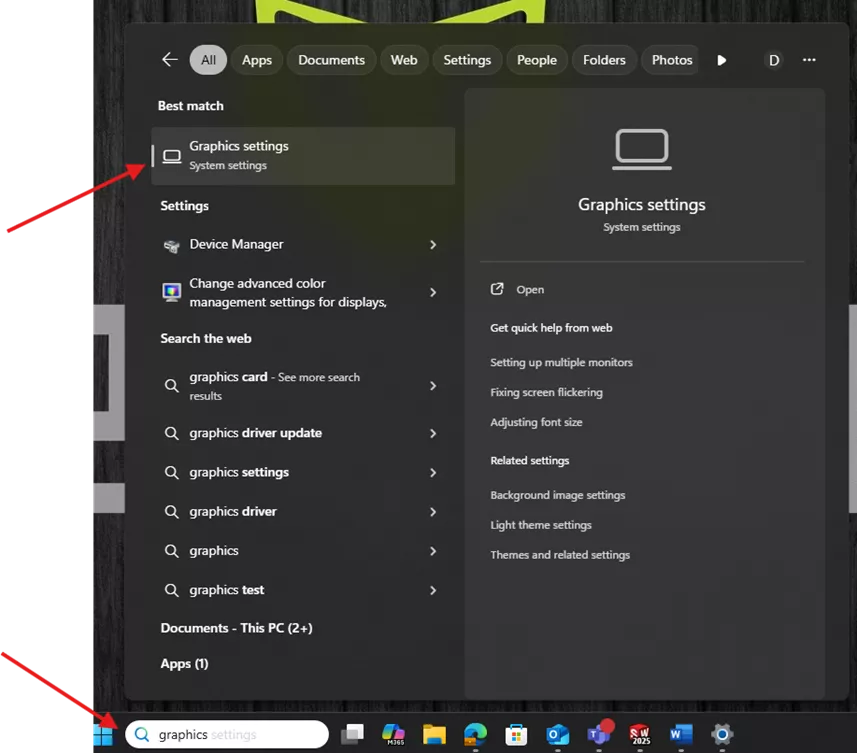The width and height of the screenshot is (857, 753).
Task: Expand the Device Manager result chevron
Action: pos(433,244)
